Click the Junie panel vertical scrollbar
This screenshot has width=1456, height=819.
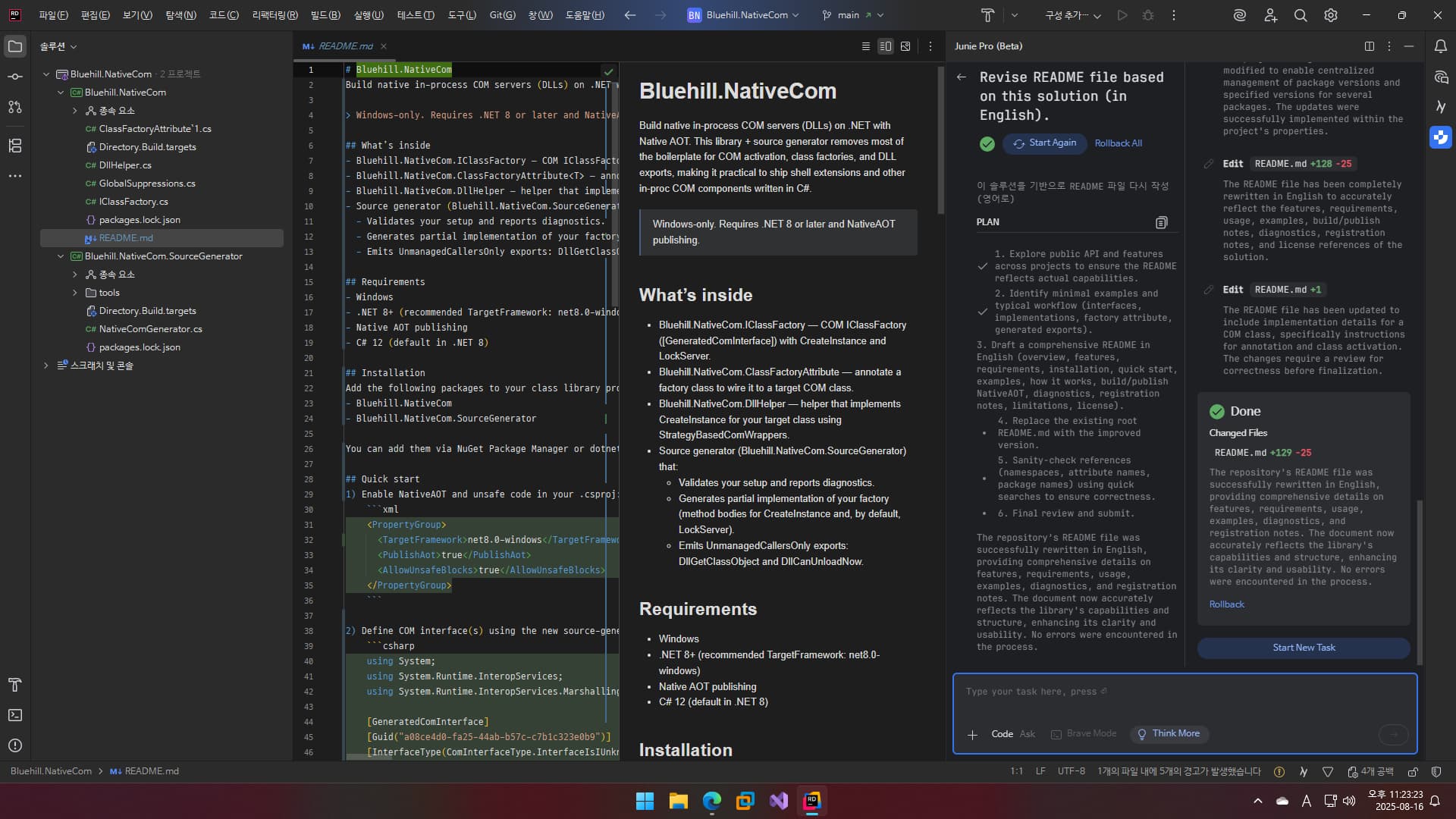click(1420, 582)
